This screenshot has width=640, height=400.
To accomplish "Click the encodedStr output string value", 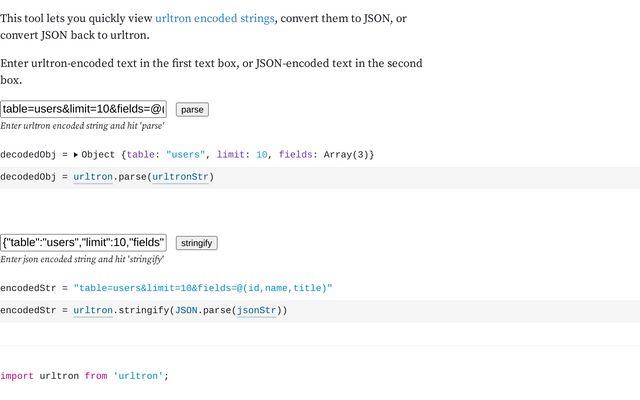I will click(202, 288).
